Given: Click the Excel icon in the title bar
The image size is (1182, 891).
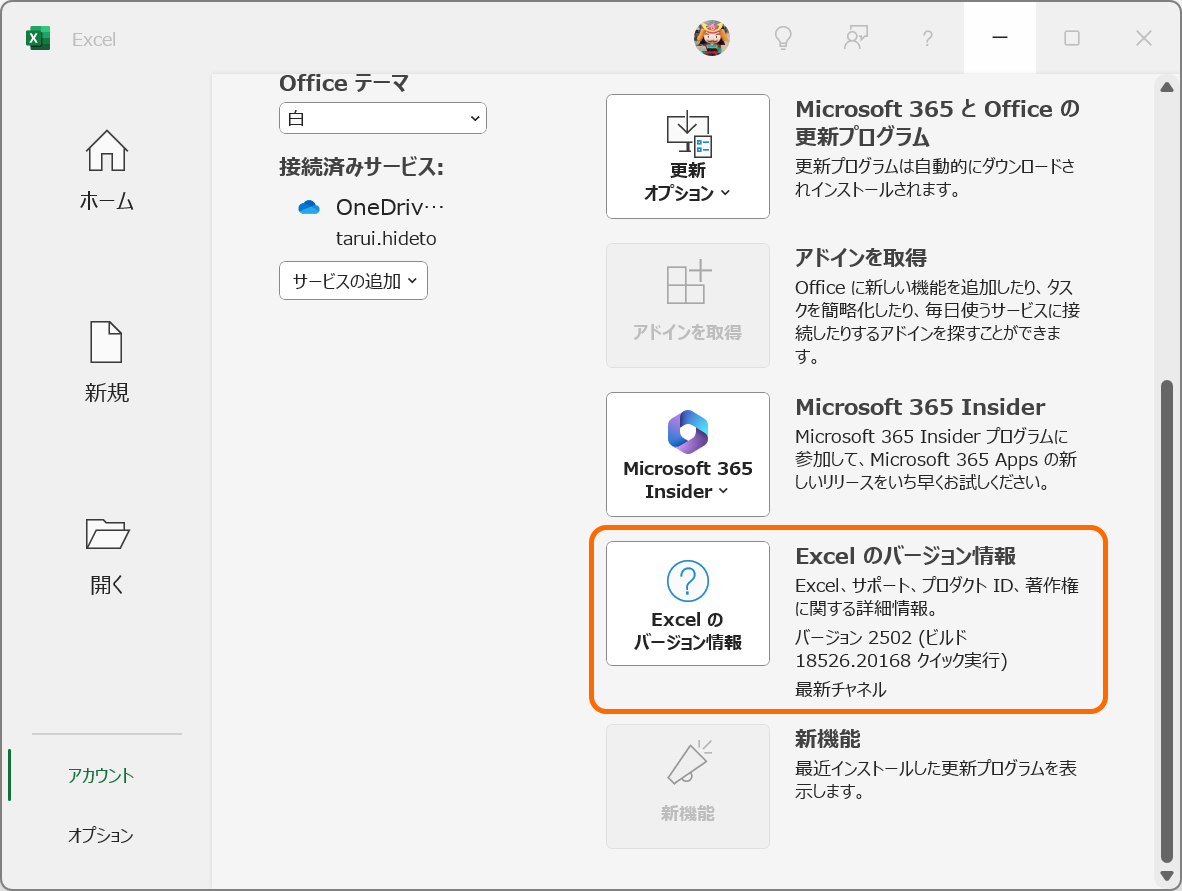Looking at the screenshot, I should pyautogui.click(x=38, y=37).
